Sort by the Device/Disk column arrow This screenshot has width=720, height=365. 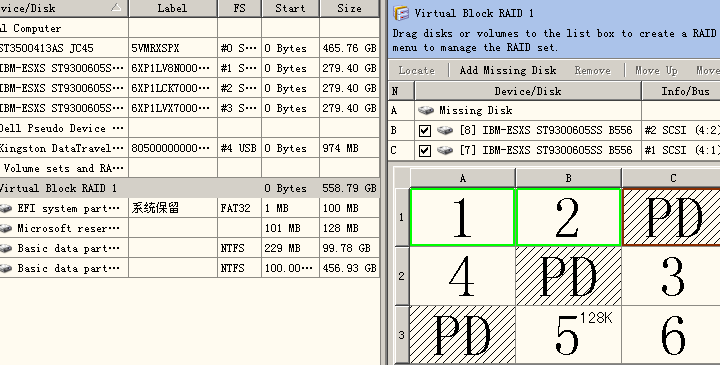[x=117, y=7]
